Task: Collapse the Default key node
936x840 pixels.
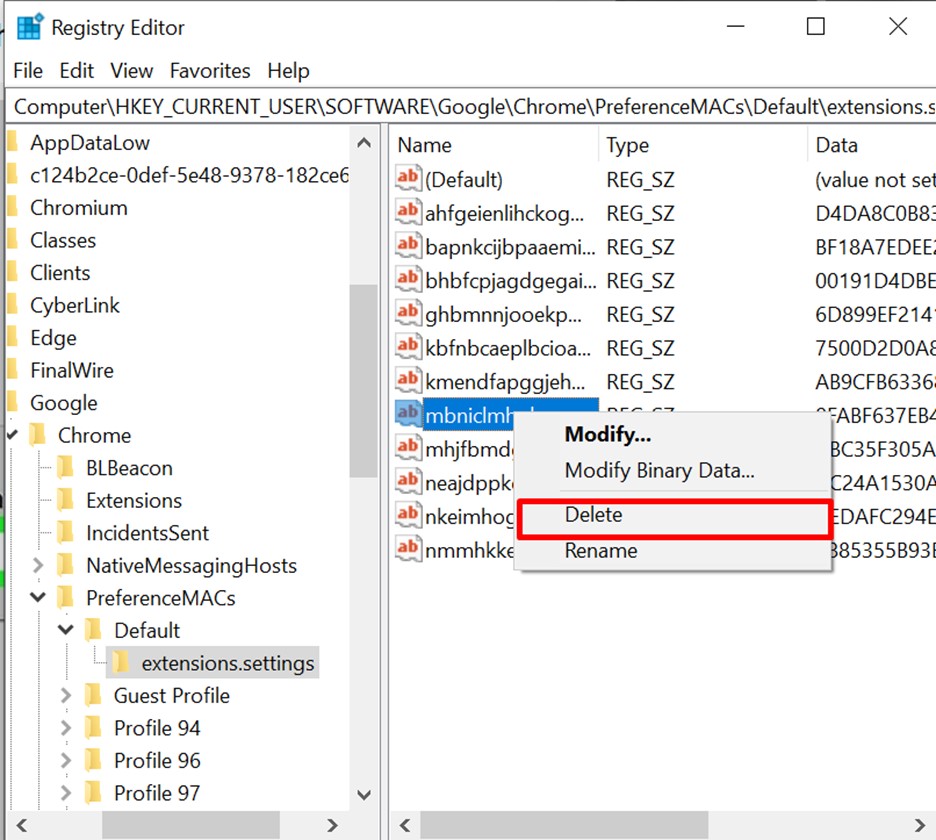Action: tap(66, 630)
